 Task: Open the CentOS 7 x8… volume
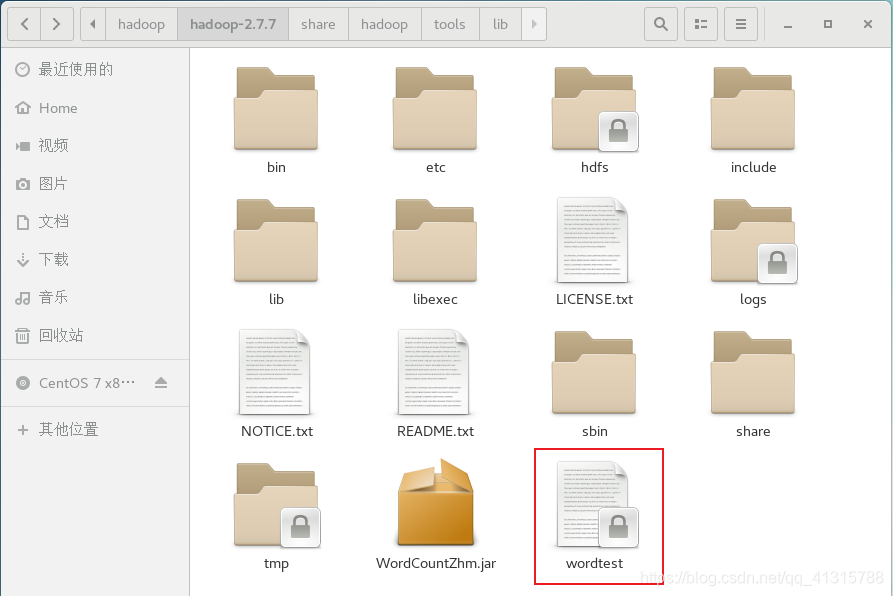(x=95, y=383)
